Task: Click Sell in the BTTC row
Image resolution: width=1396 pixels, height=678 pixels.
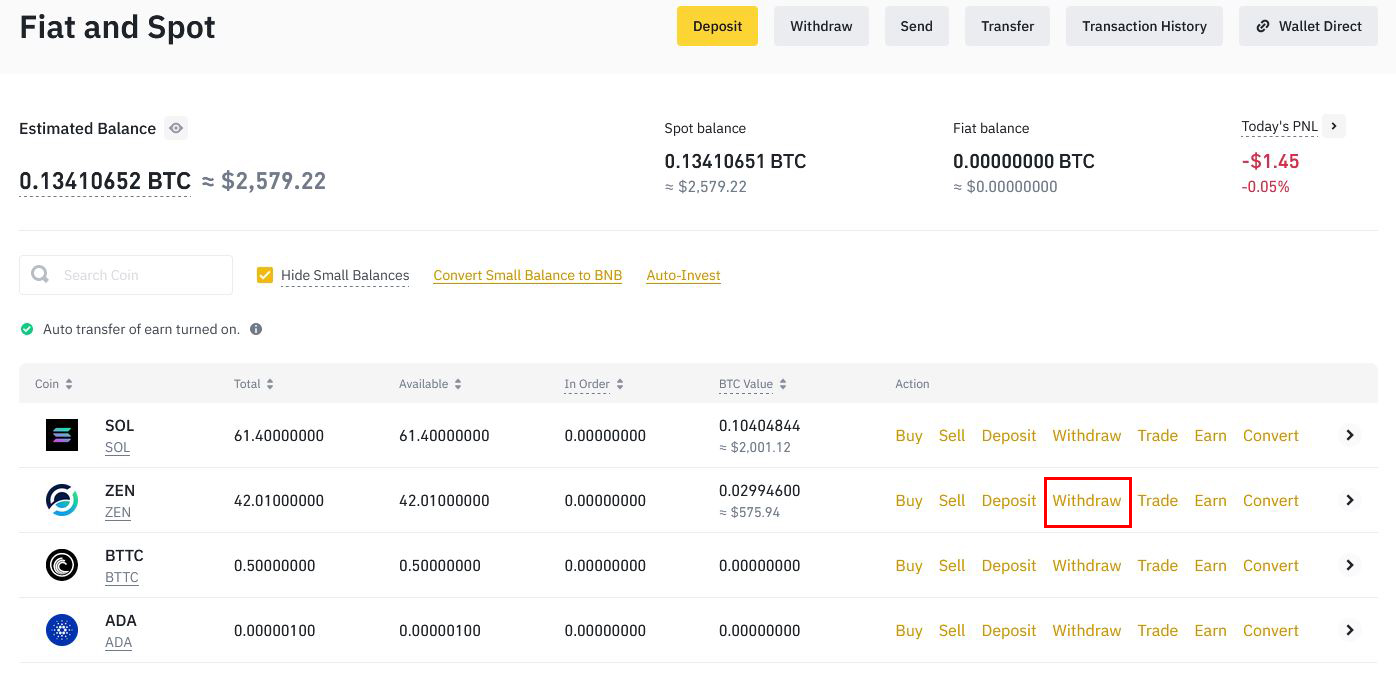Action: pyautogui.click(x=952, y=565)
